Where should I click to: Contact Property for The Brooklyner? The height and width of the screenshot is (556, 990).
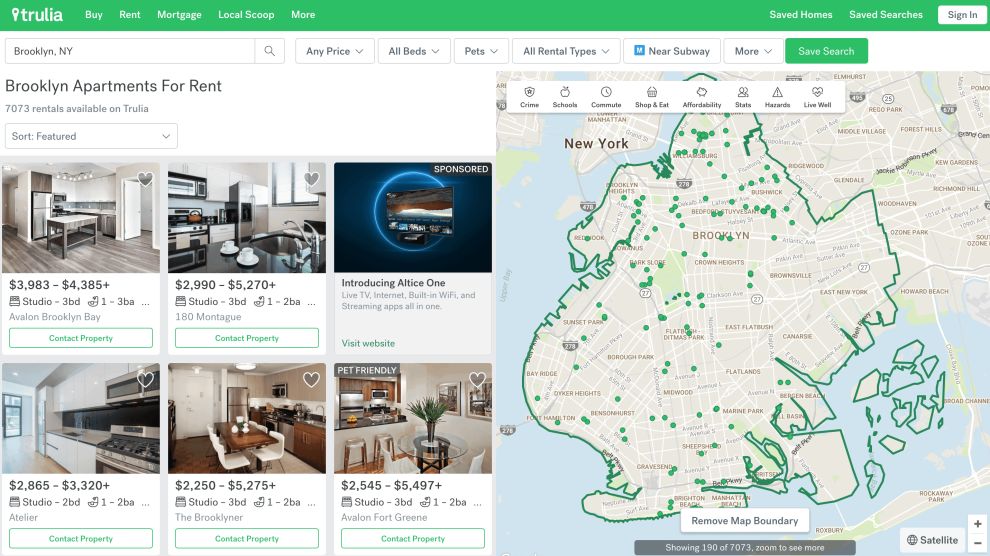point(247,539)
